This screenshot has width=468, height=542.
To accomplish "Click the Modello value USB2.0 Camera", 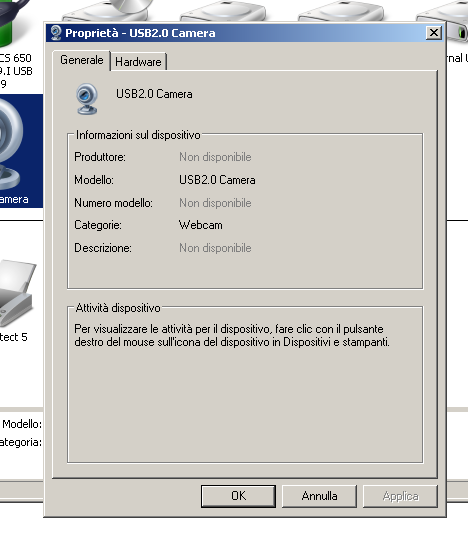I will click(x=217, y=180).
